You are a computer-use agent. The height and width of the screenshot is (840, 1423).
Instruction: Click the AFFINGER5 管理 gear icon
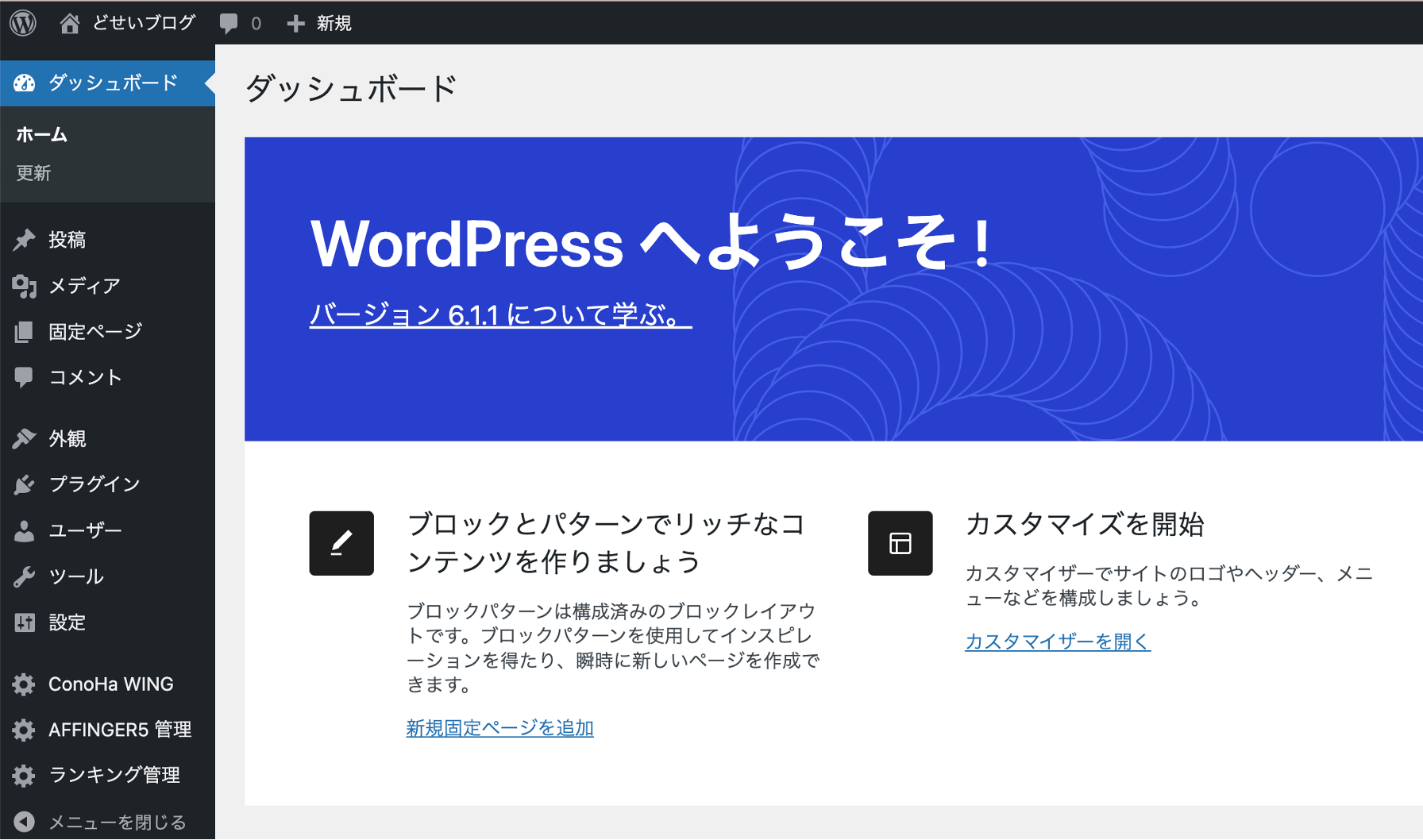point(25,730)
